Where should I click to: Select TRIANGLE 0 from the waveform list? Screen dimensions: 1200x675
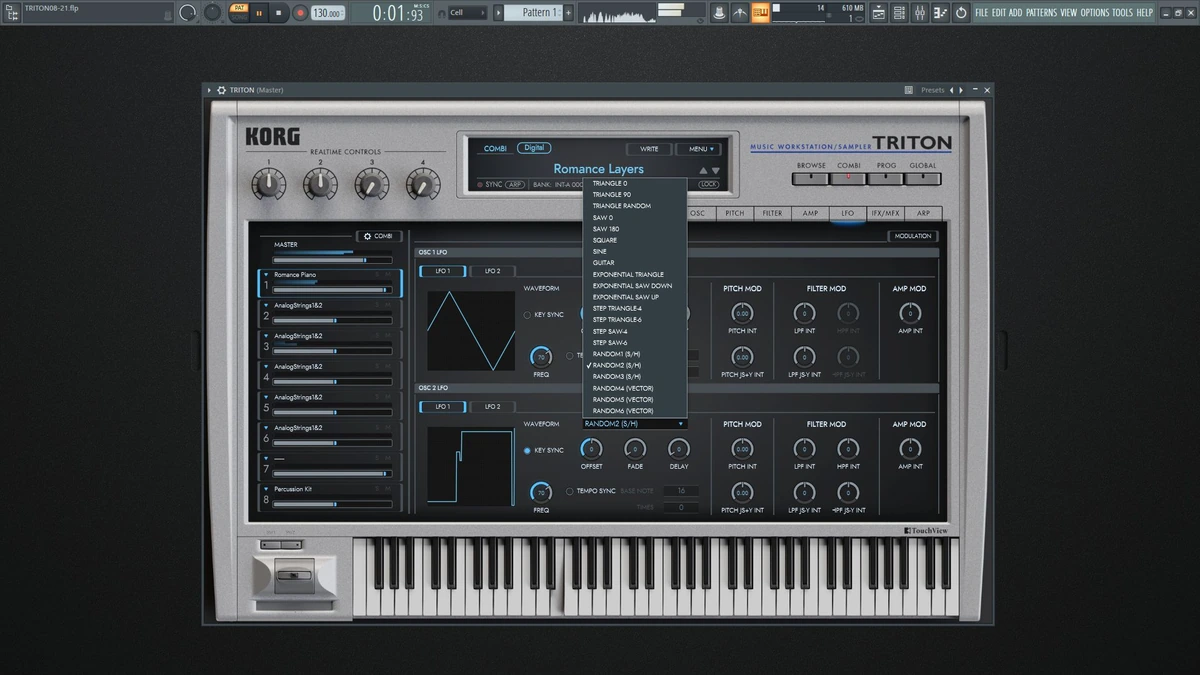click(x=635, y=184)
